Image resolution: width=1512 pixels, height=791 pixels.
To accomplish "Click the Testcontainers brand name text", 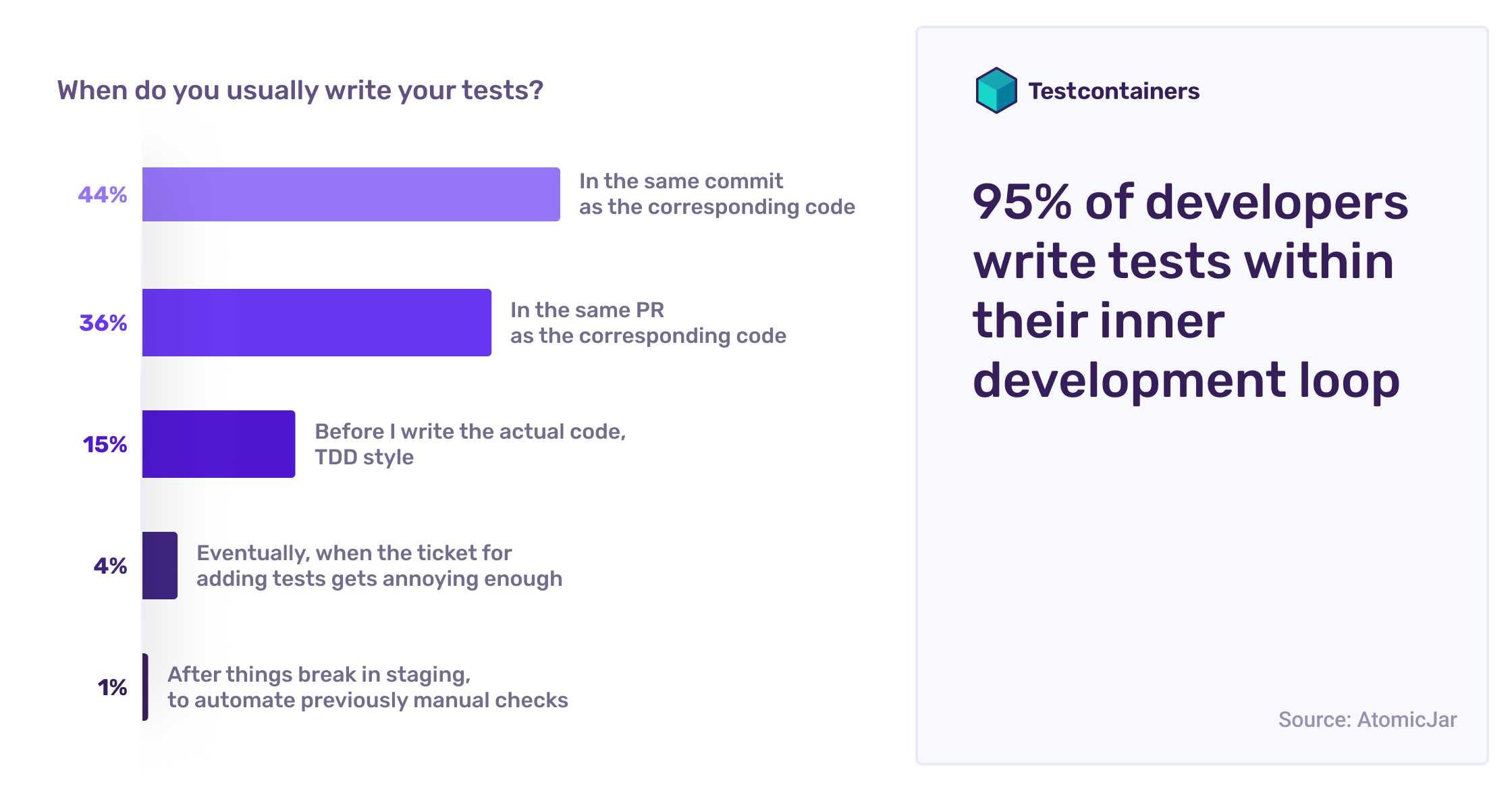I will click(x=1114, y=91).
